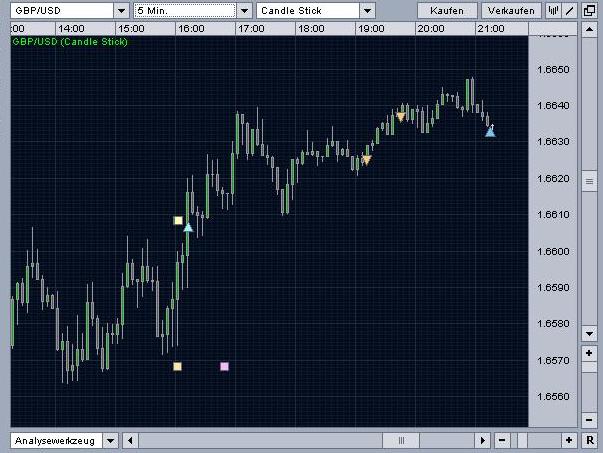The width and height of the screenshot is (603, 453).
Task: Click the vertical scrollbar thumb
Action: coord(589,181)
